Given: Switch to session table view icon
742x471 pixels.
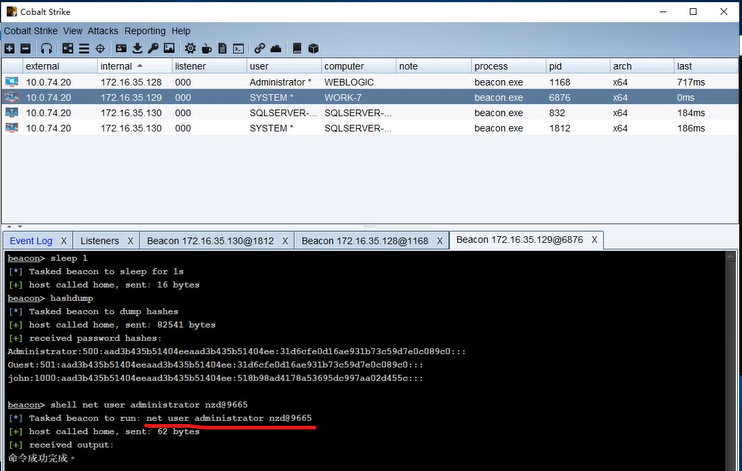Looking at the screenshot, I should click(84, 48).
